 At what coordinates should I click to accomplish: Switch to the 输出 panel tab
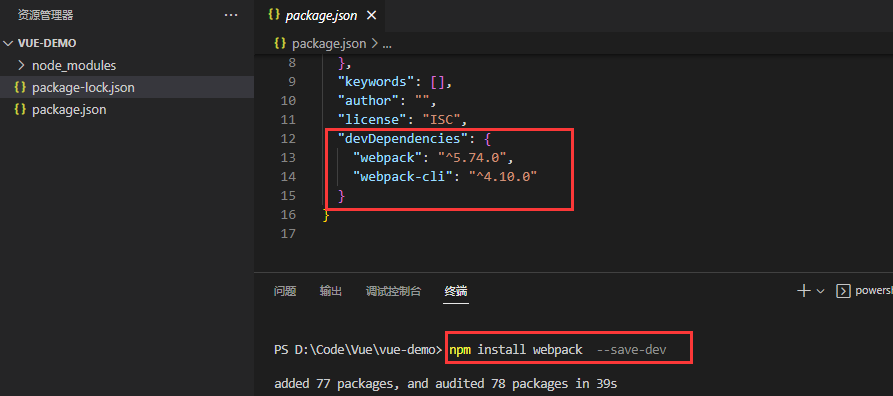pos(331,291)
